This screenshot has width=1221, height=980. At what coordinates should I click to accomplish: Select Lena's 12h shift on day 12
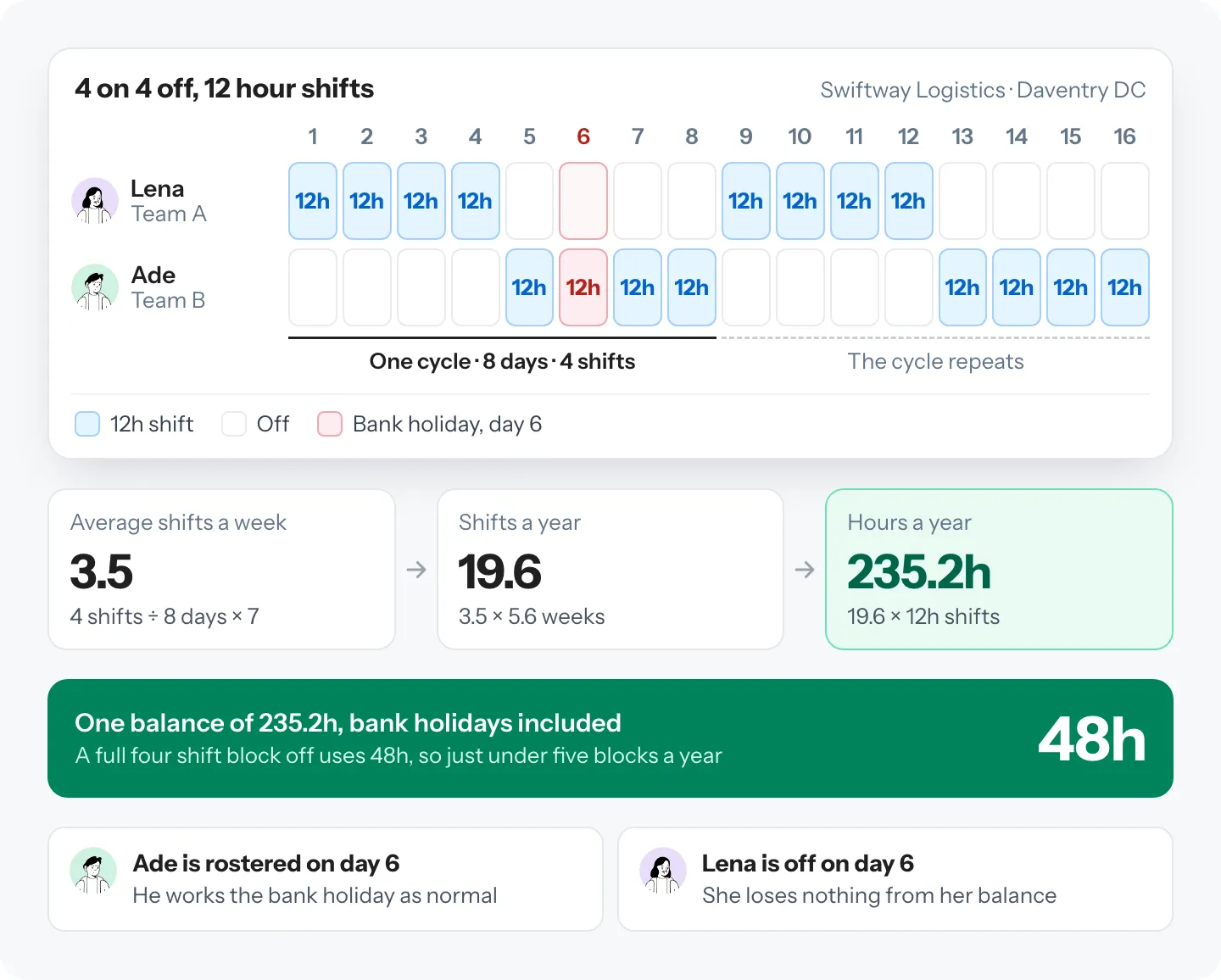[909, 201]
